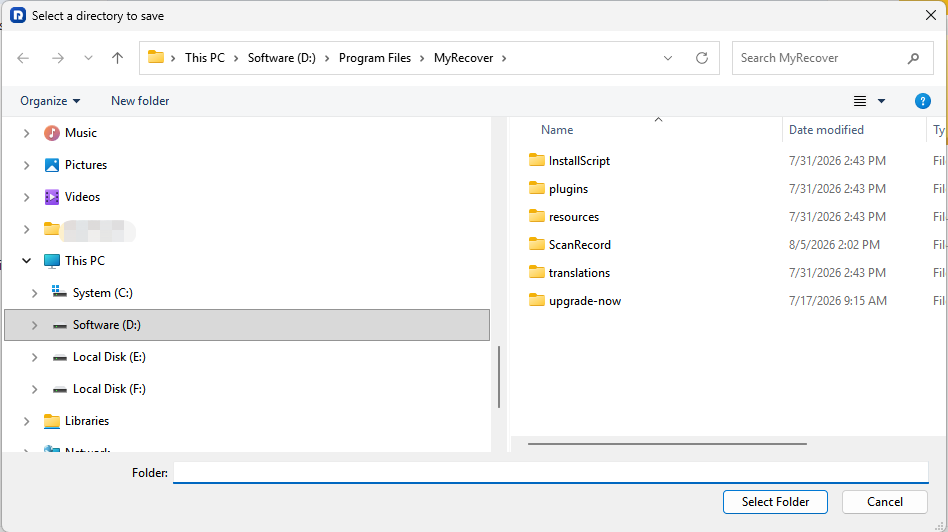Screen dimensions: 948x532
Task: Select the upgrade-now folder
Action: click(585, 301)
